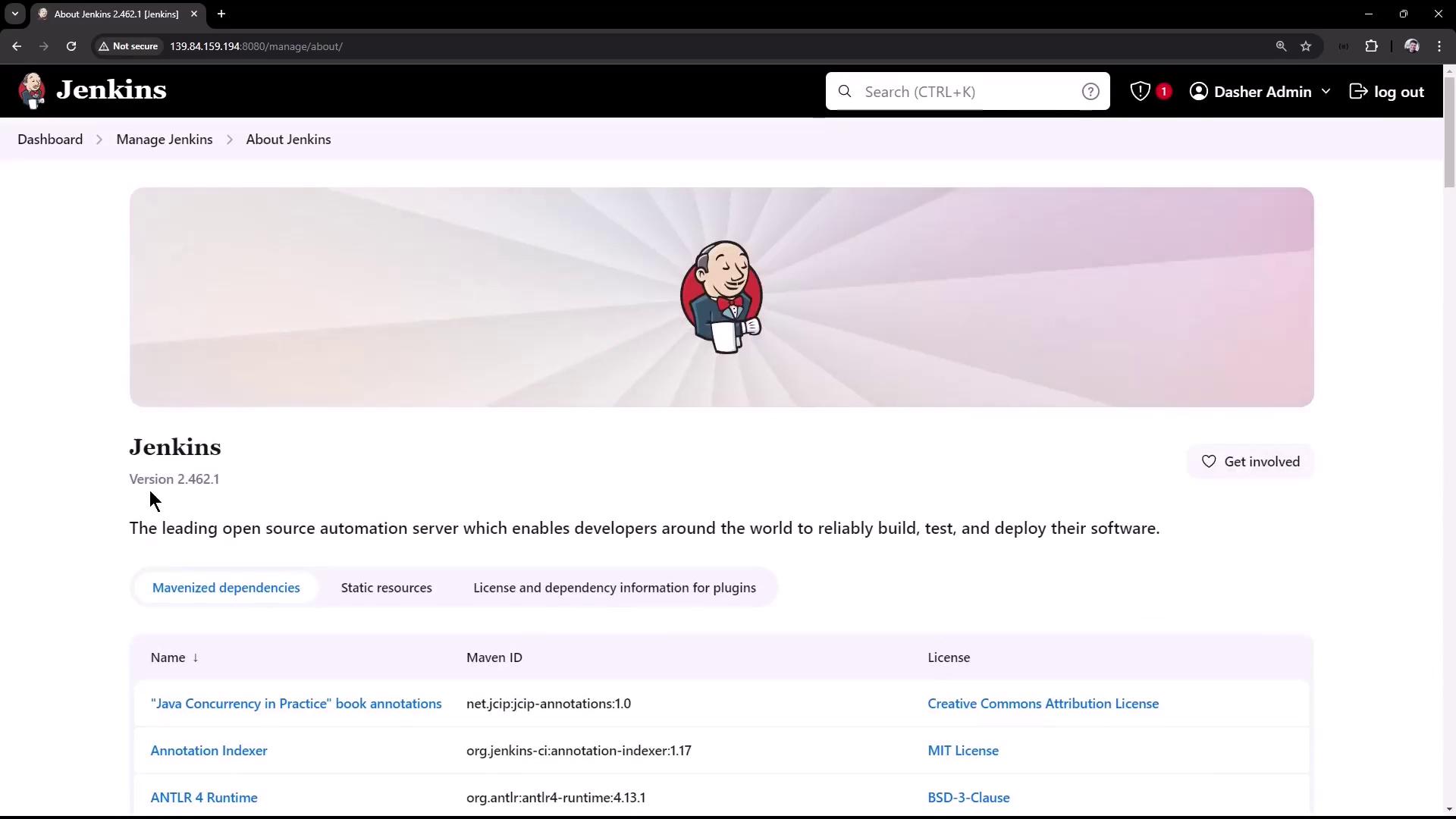
Task: Click the Get involved button
Action: tap(1250, 462)
